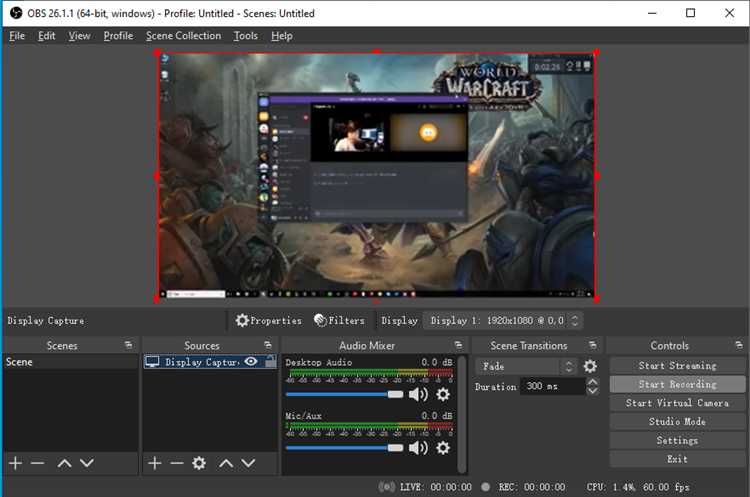750x497 pixels.
Task: Move source down arrow
Action: [248, 463]
